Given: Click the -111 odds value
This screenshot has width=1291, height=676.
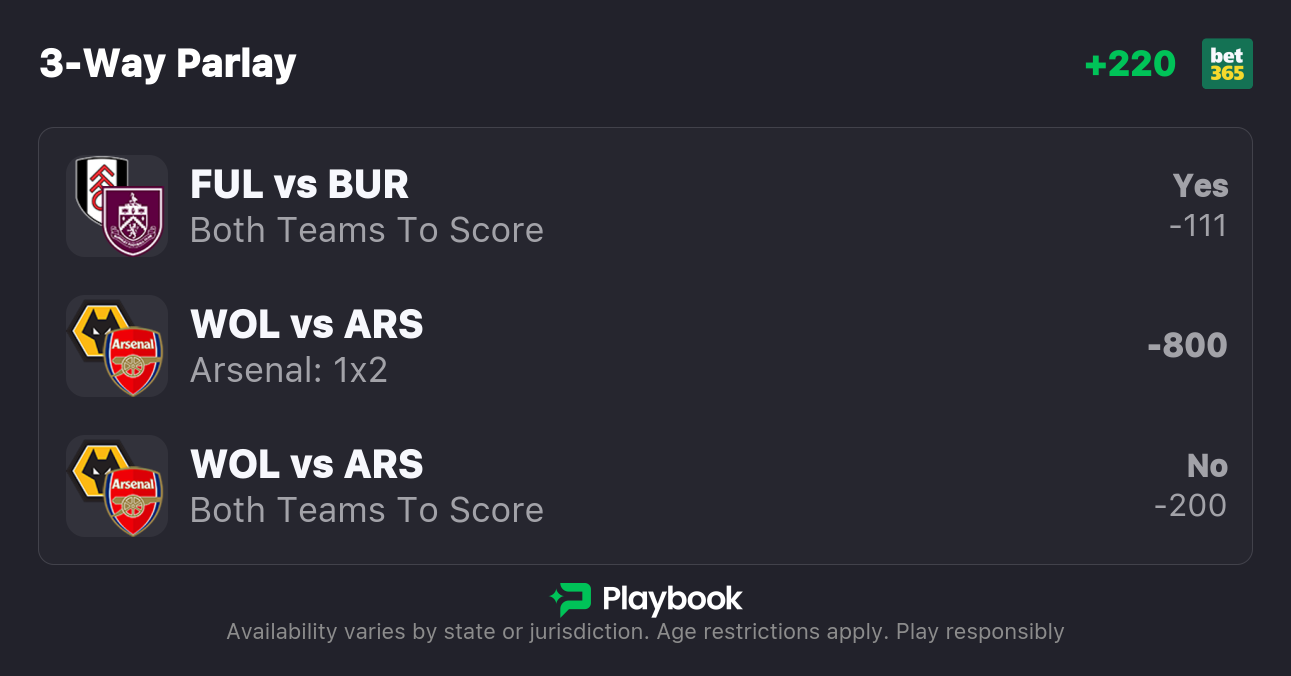Looking at the screenshot, I should [1198, 226].
